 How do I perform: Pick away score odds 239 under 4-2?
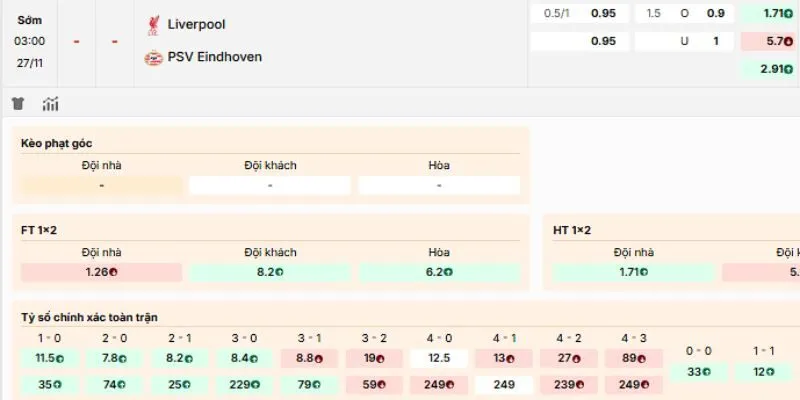(569, 385)
